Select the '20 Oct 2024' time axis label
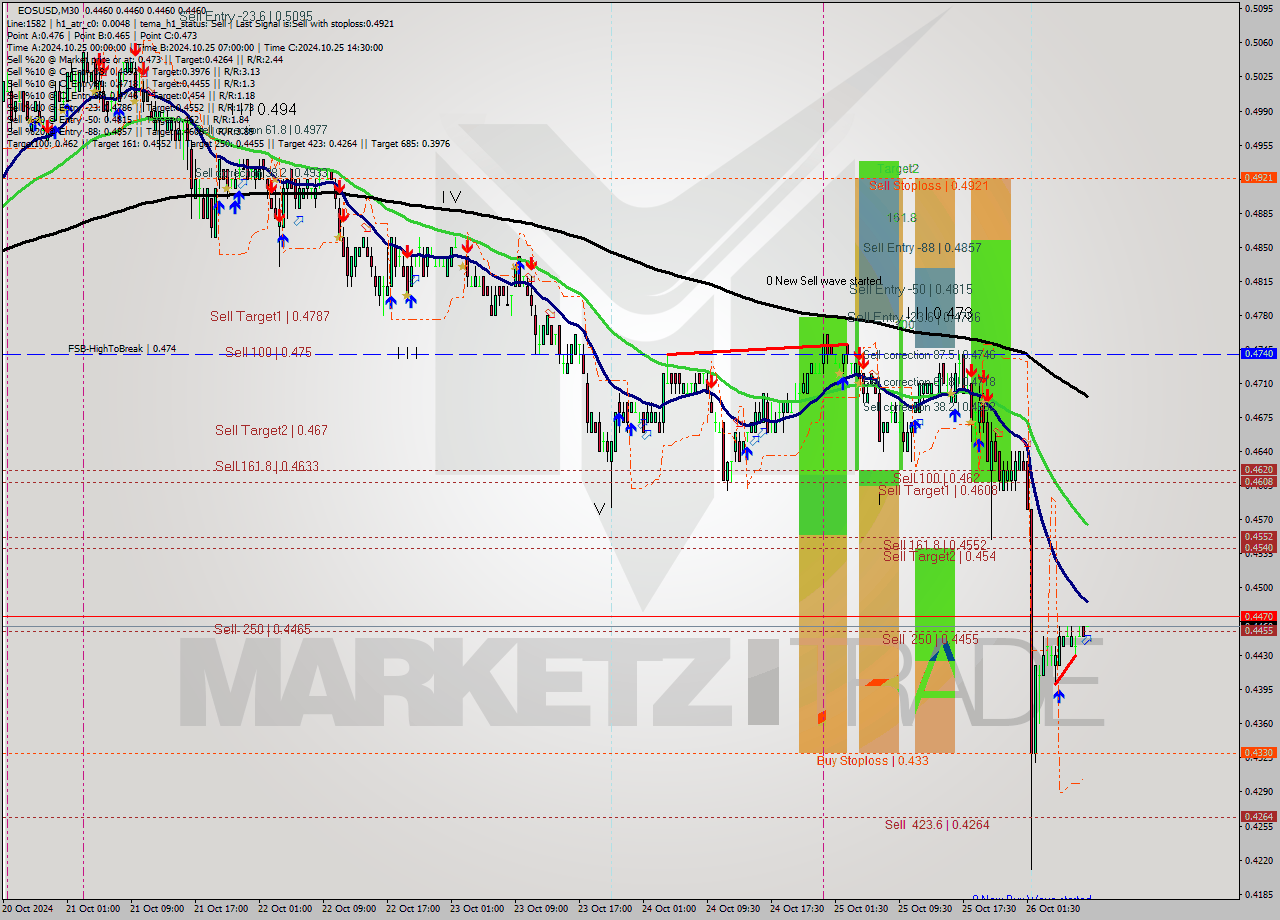The width and height of the screenshot is (1280, 920). 29,909
